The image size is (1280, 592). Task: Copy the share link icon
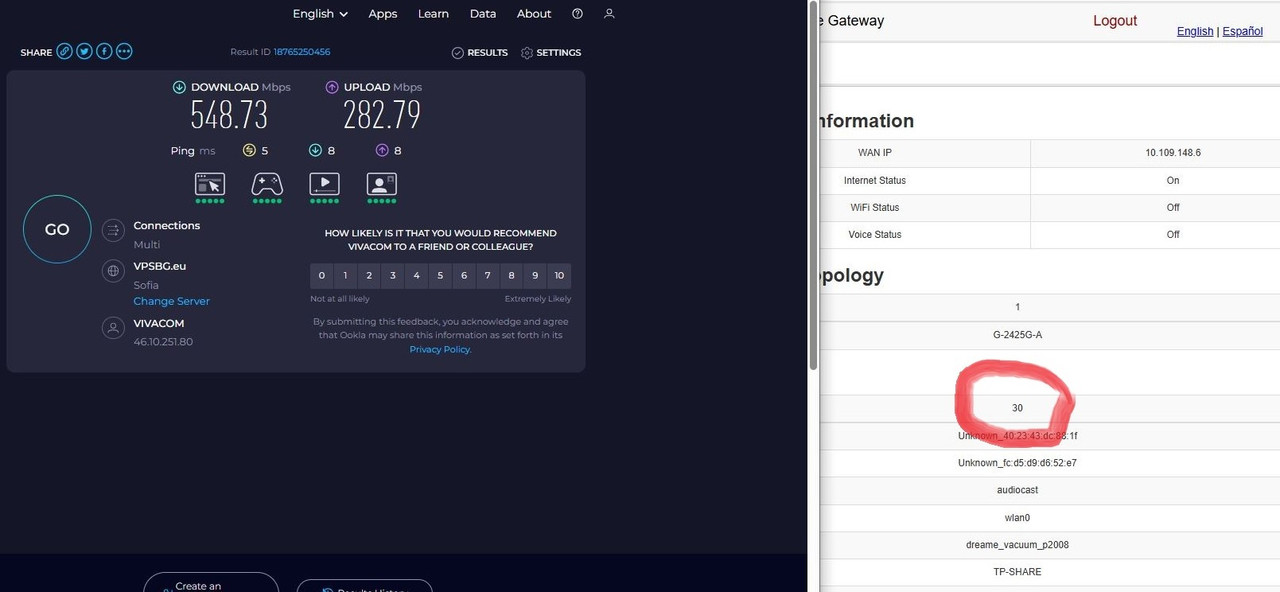click(64, 51)
